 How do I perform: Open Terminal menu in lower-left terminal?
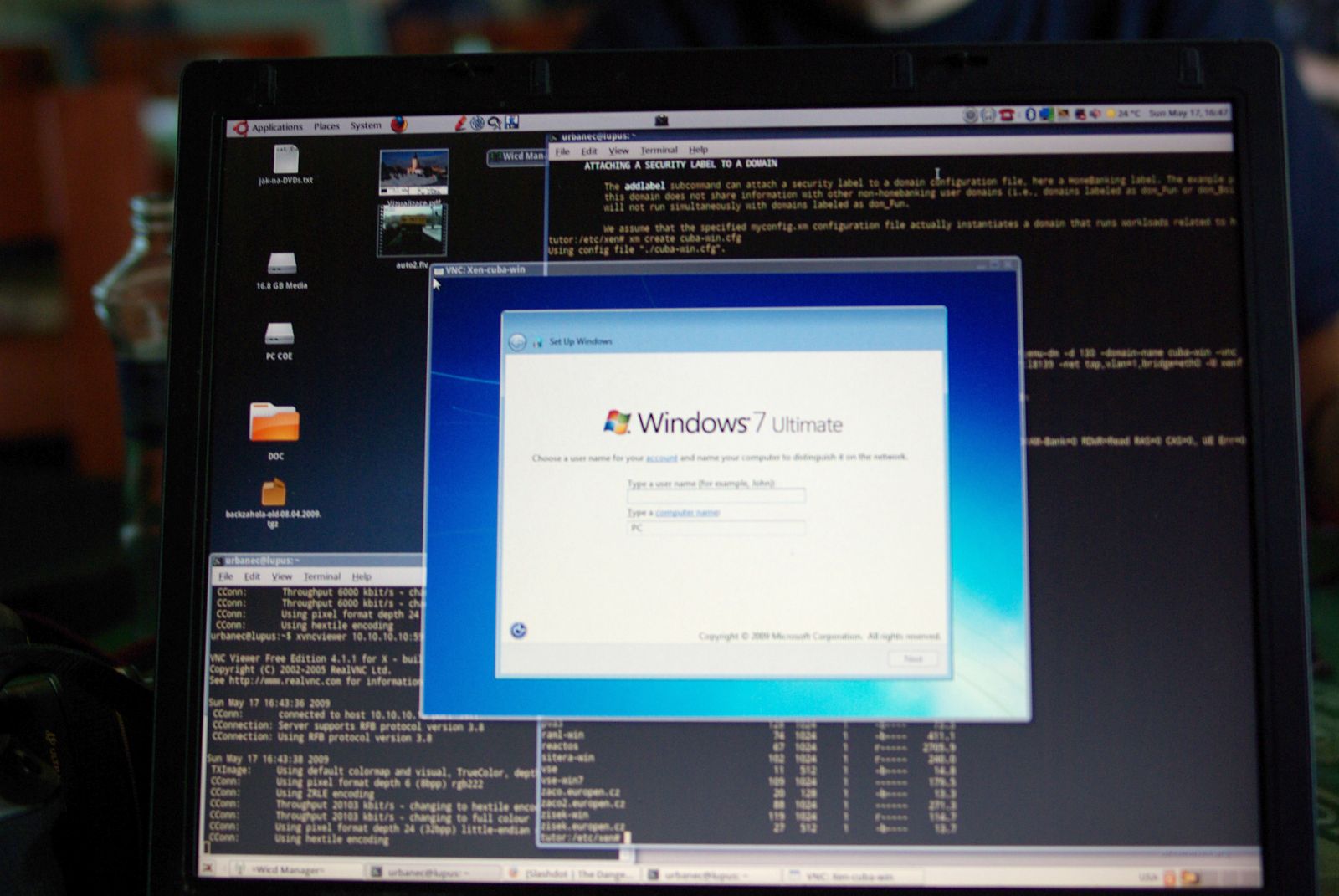[x=322, y=576]
